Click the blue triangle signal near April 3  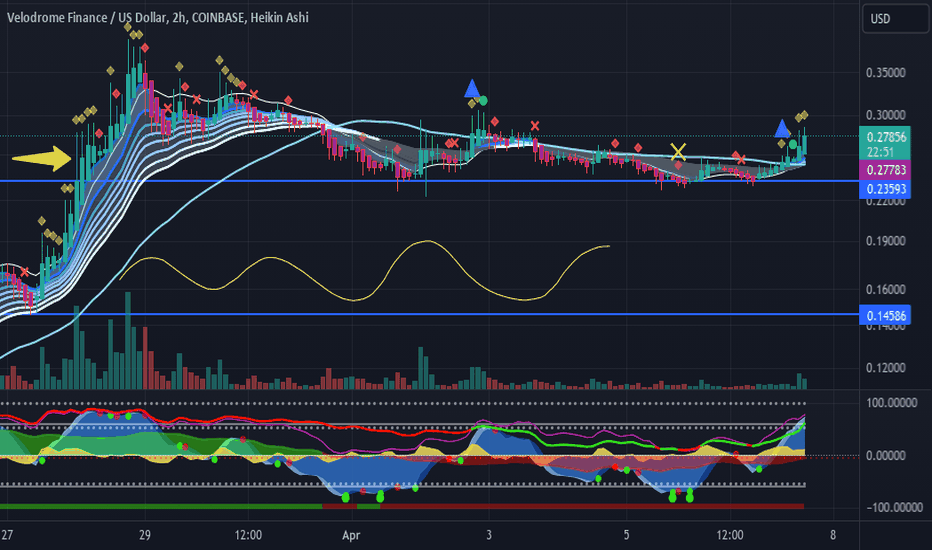point(472,89)
